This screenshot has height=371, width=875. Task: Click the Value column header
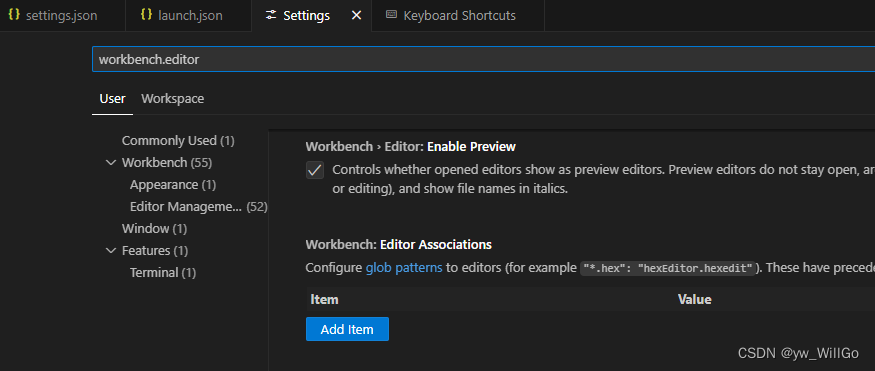pyautogui.click(x=695, y=300)
